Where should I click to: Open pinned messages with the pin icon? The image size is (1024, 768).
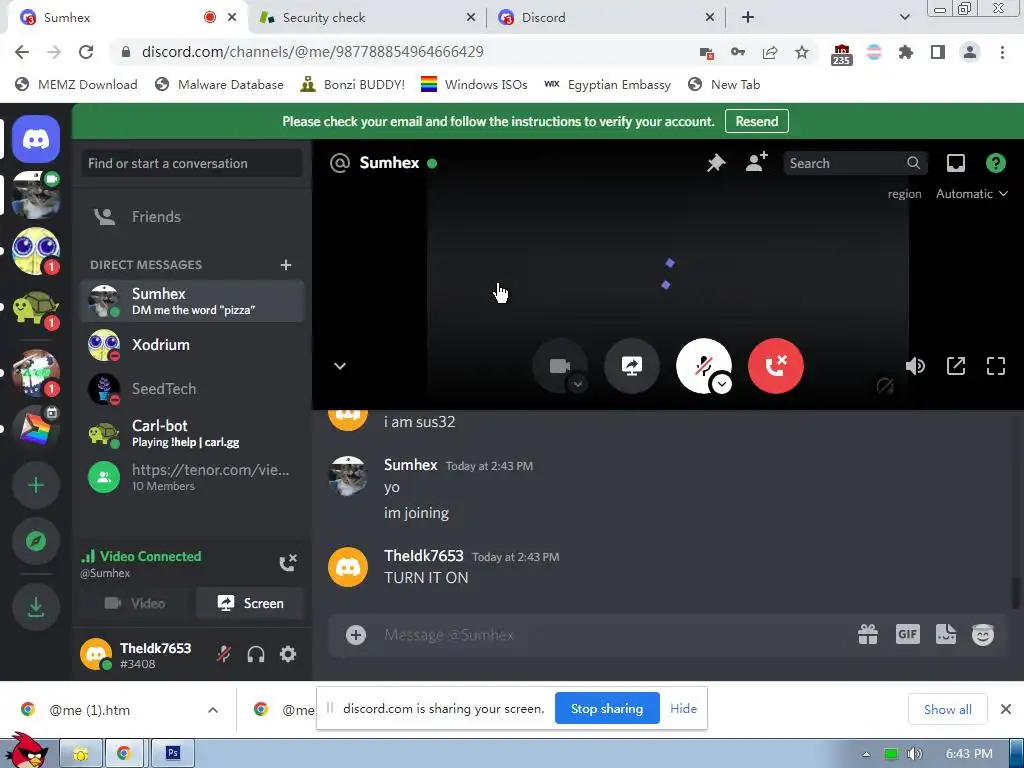click(x=716, y=163)
